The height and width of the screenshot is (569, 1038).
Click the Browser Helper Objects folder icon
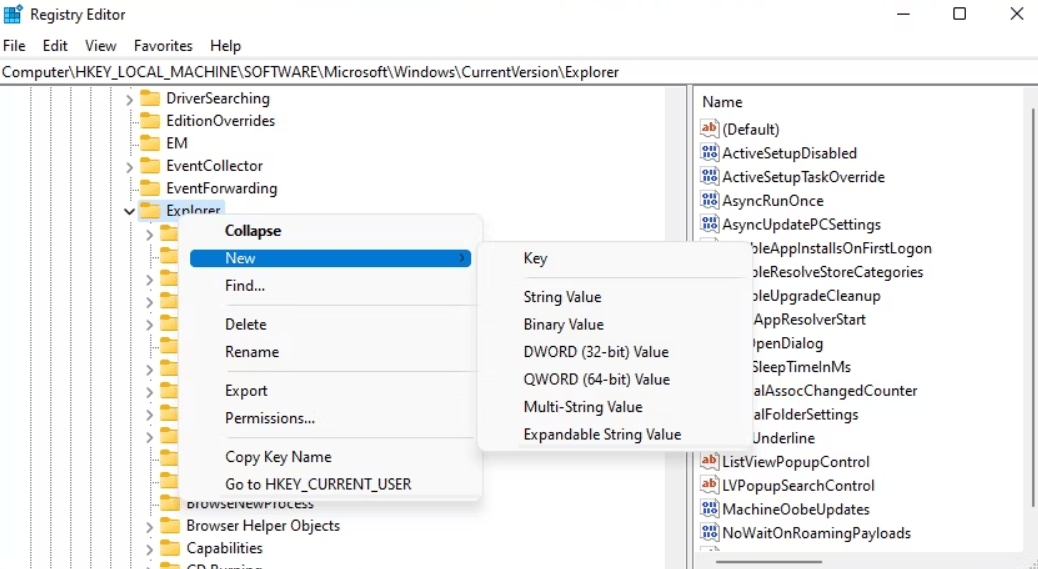pos(170,525)
